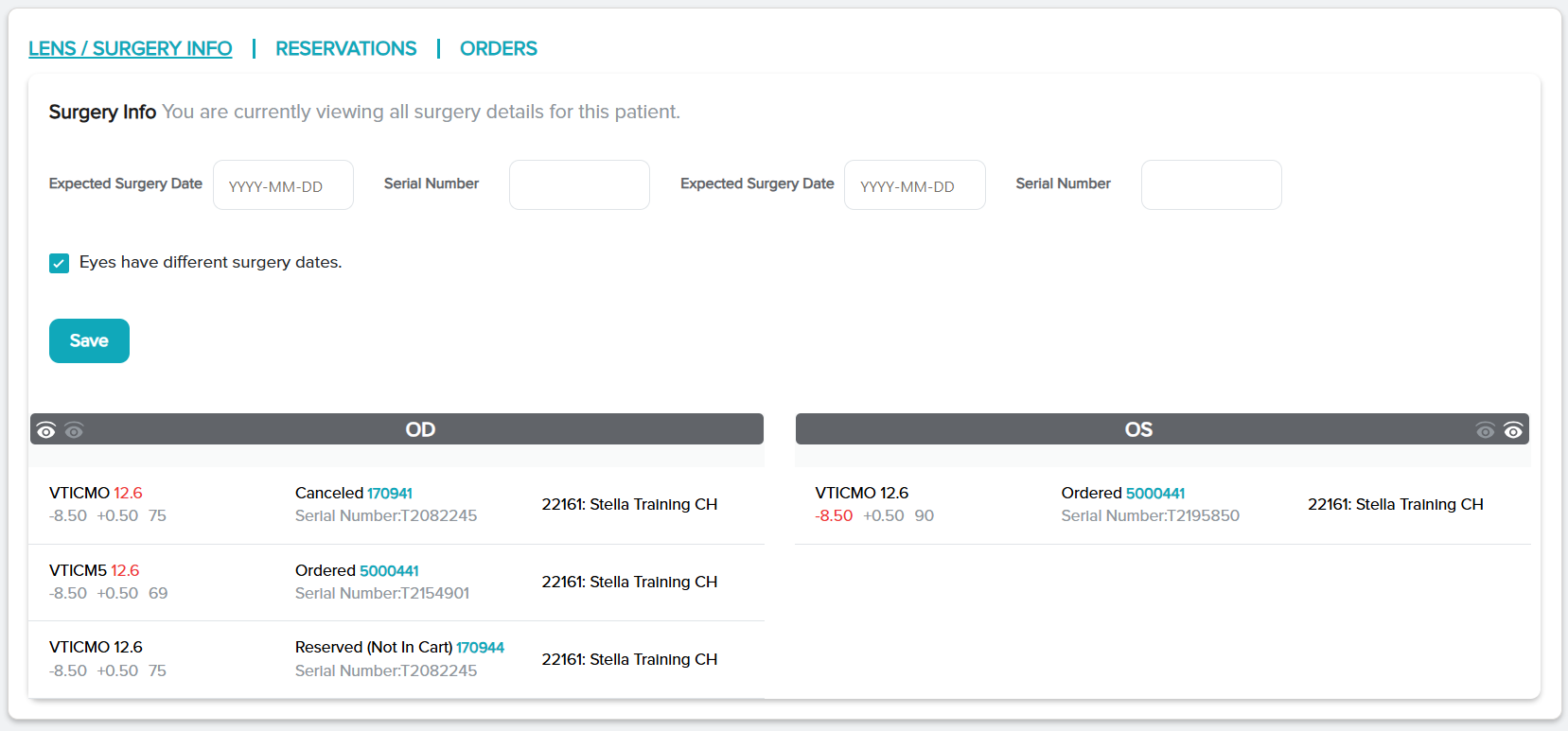Click the first Serial Number input field
This screenshot has height=731, width=1568.
click(x=579, y=185)
